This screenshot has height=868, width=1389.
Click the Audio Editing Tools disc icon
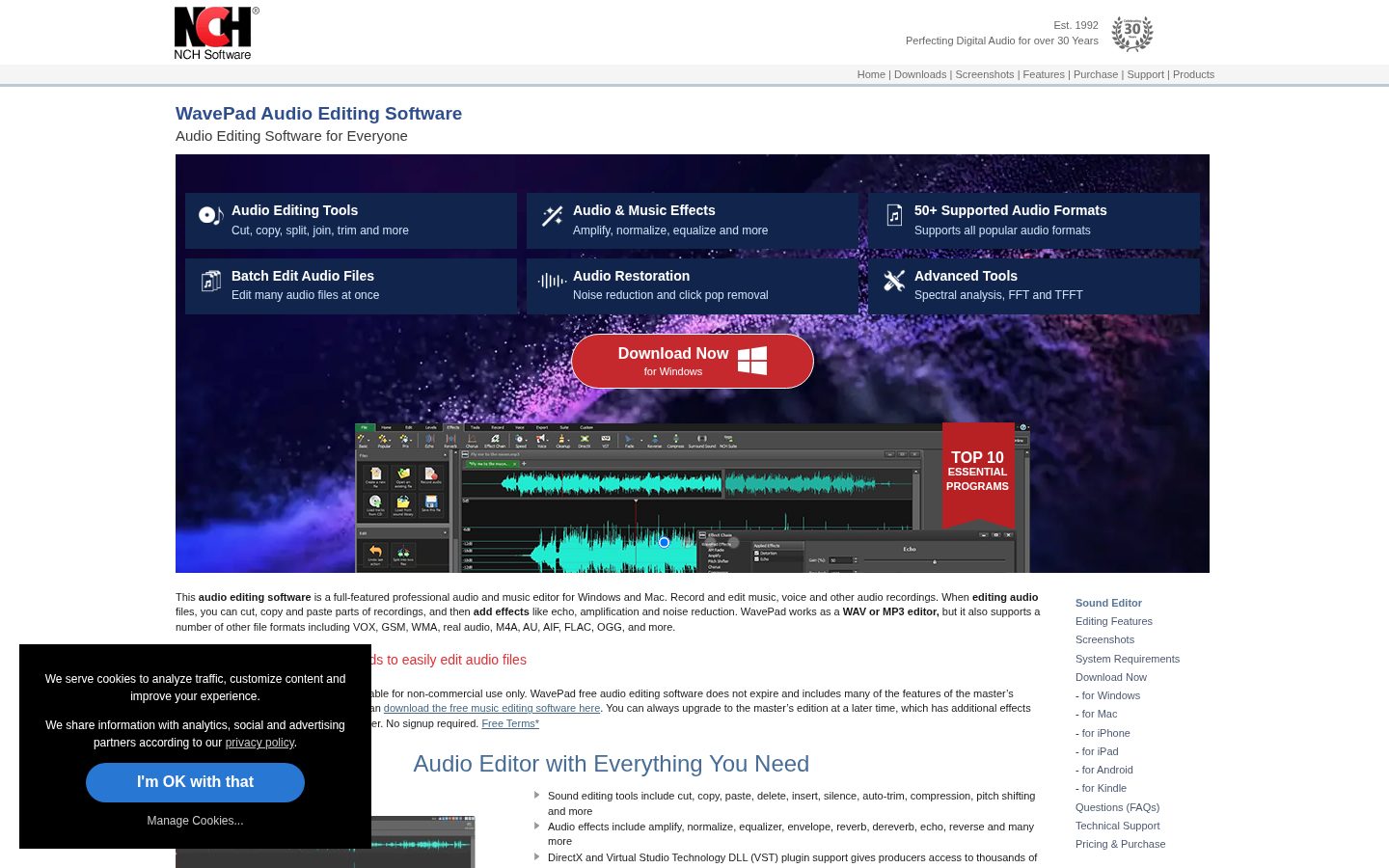tap(210, 215)
